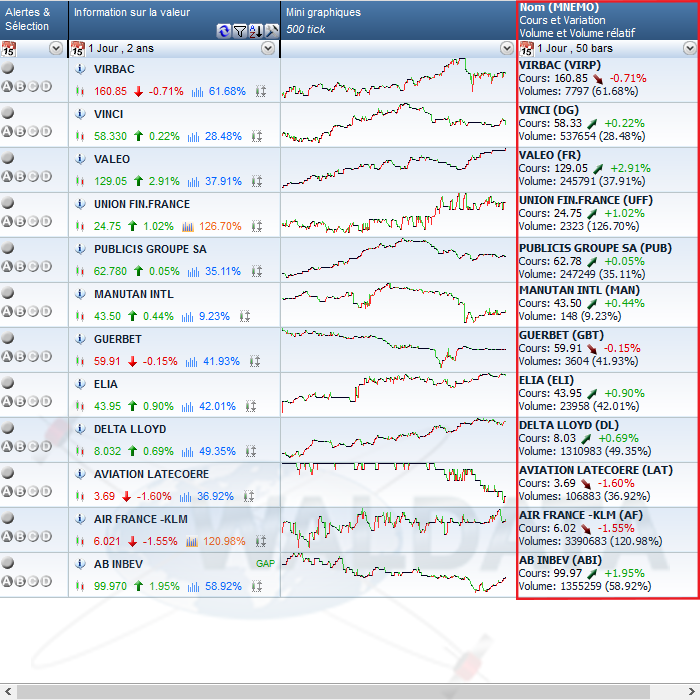Toggle selection B in the VALEO row
700x700 pixels.
[20, 176]
